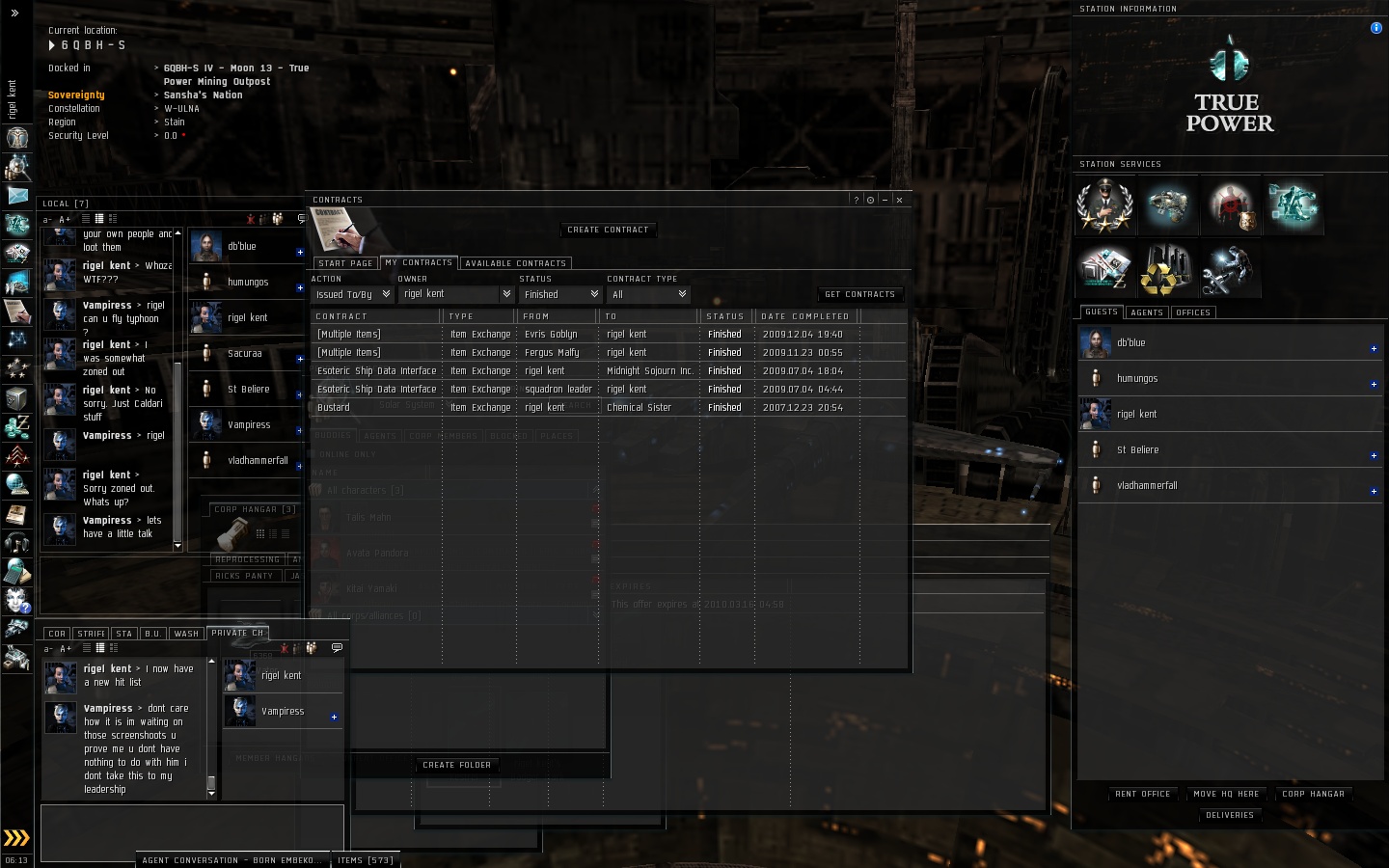
Task: Open the jukebox headphones icon
Action: (16, 542)
